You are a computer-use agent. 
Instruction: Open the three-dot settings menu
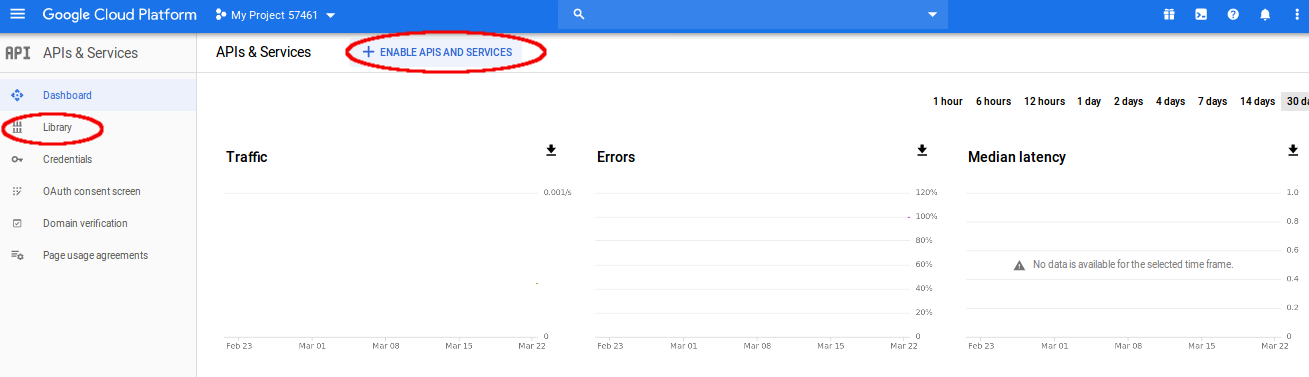tap(1297, 15)
